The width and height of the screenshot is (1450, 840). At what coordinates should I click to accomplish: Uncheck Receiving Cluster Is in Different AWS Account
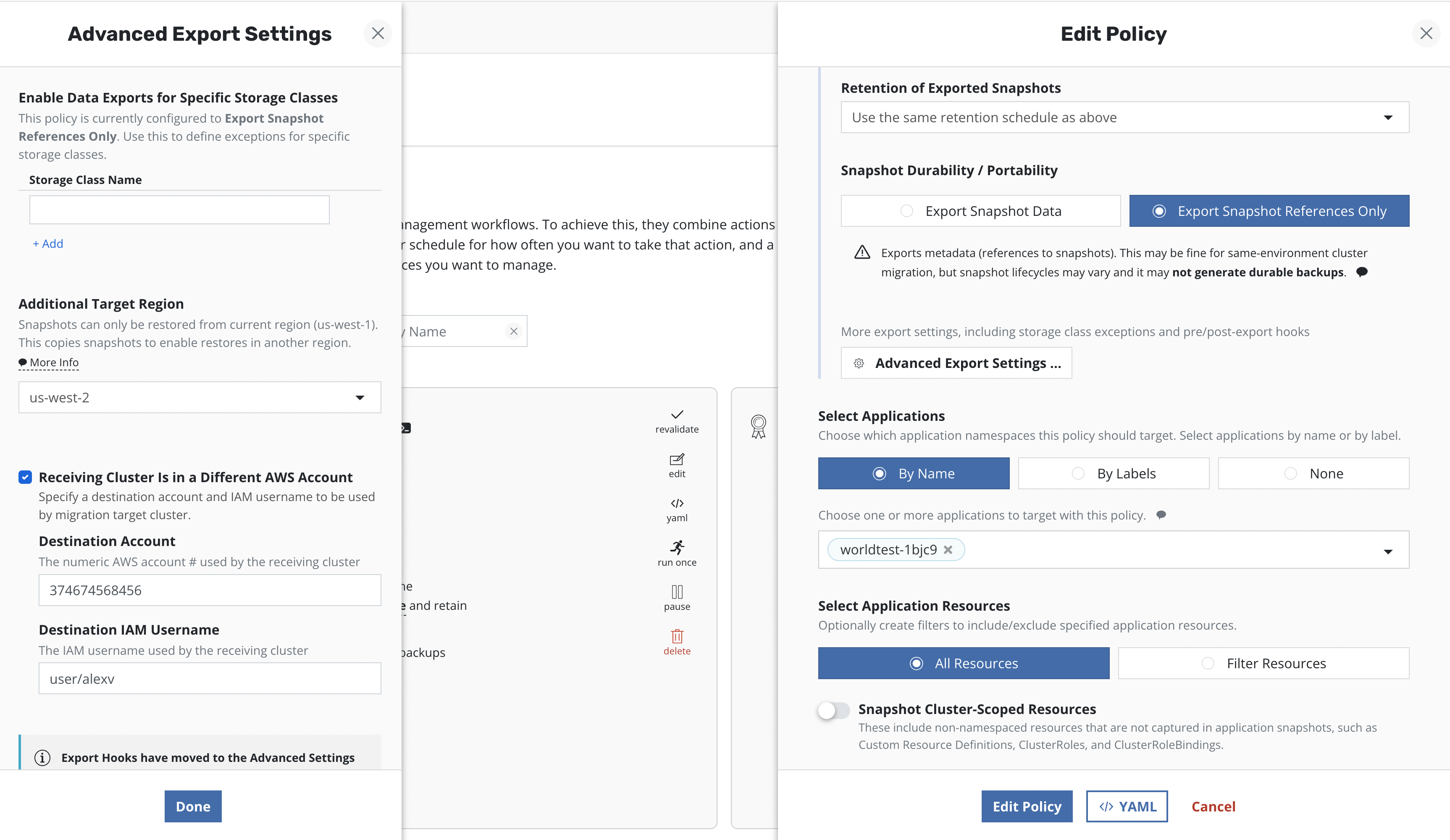25,477
